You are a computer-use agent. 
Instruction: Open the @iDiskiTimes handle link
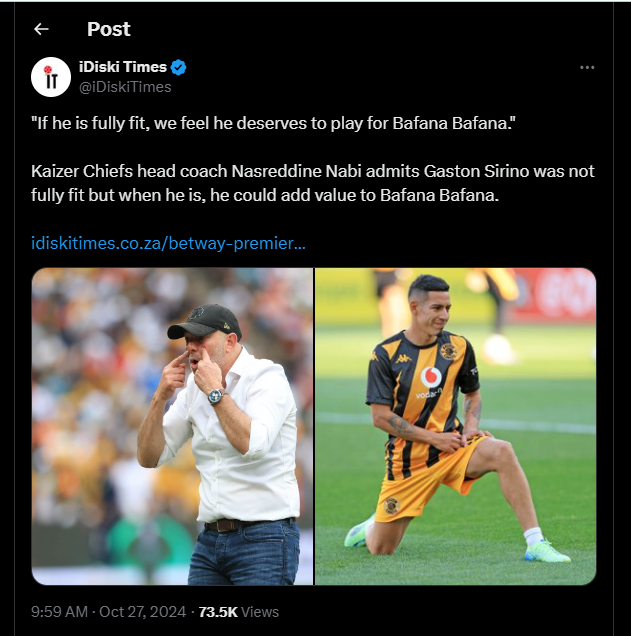click(x=124, y=87)
